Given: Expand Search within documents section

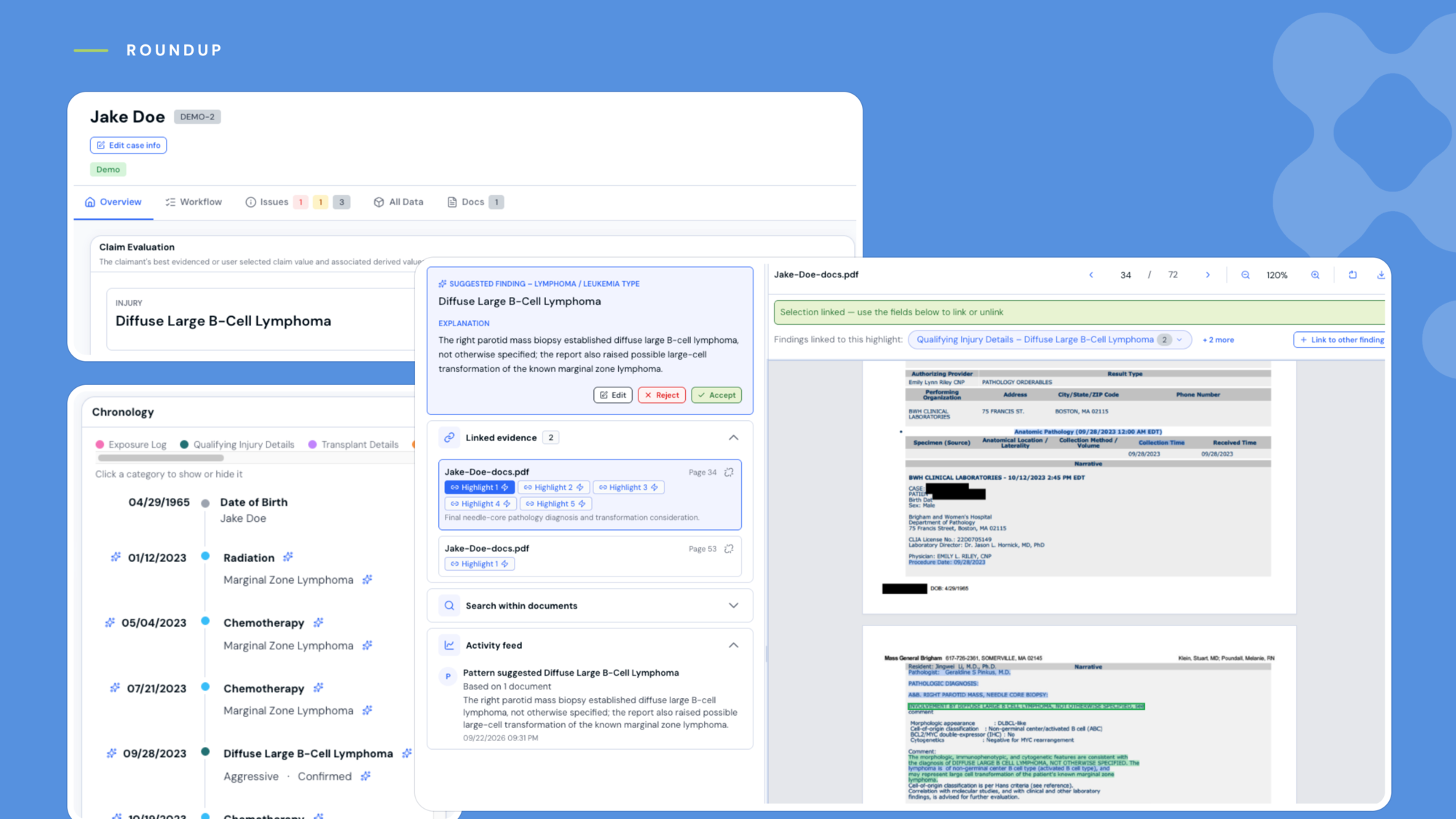Looking at the screenshot, I should pyautogui.click(x=733, y=606).
